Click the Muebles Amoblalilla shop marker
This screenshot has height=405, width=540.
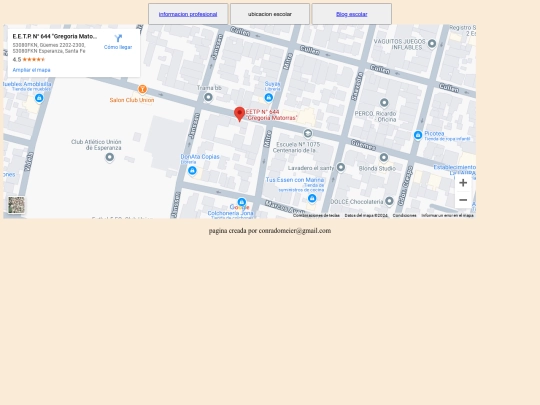click(39, 98)
